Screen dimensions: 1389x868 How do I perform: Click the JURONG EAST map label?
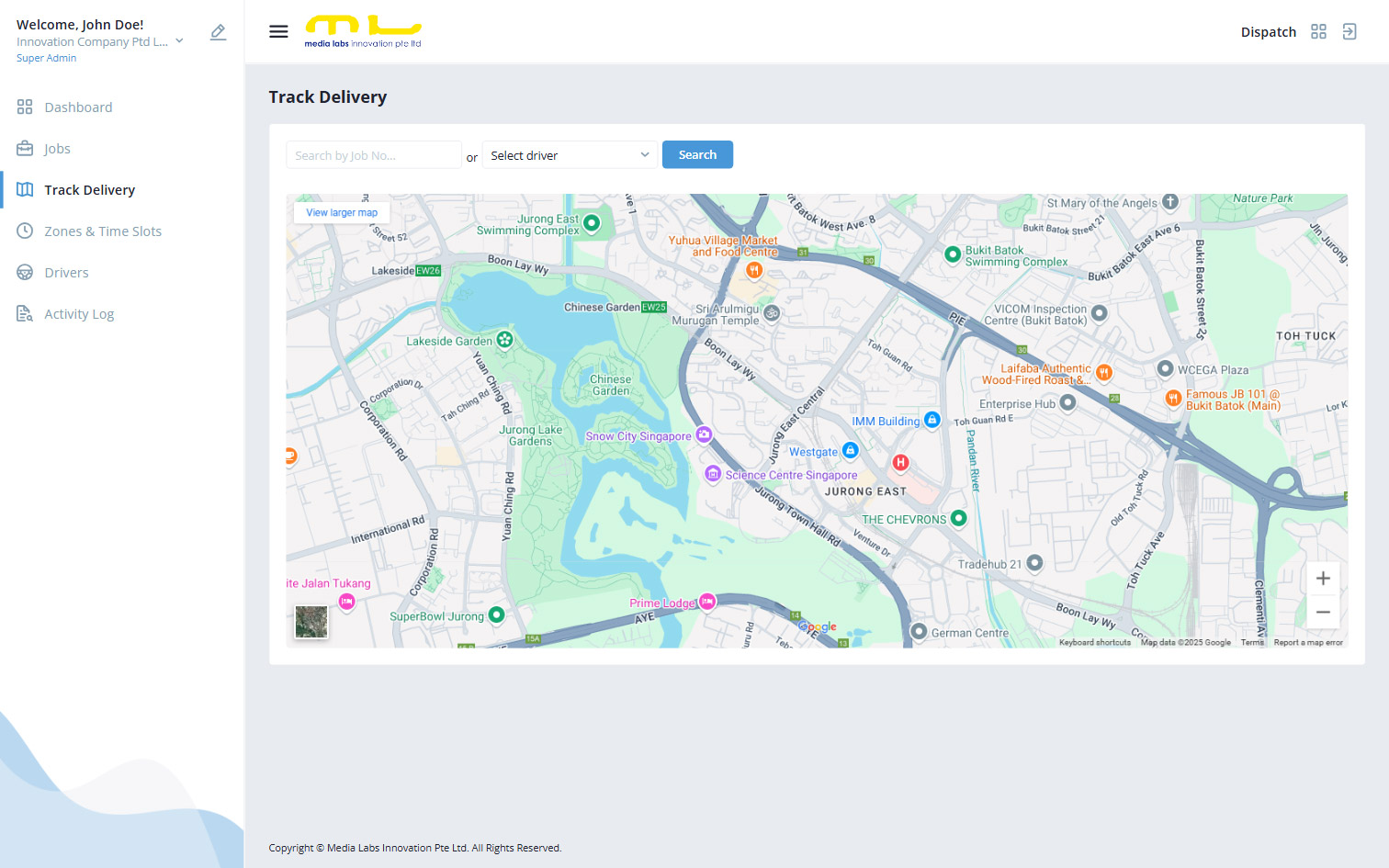[x=865, y=491]
